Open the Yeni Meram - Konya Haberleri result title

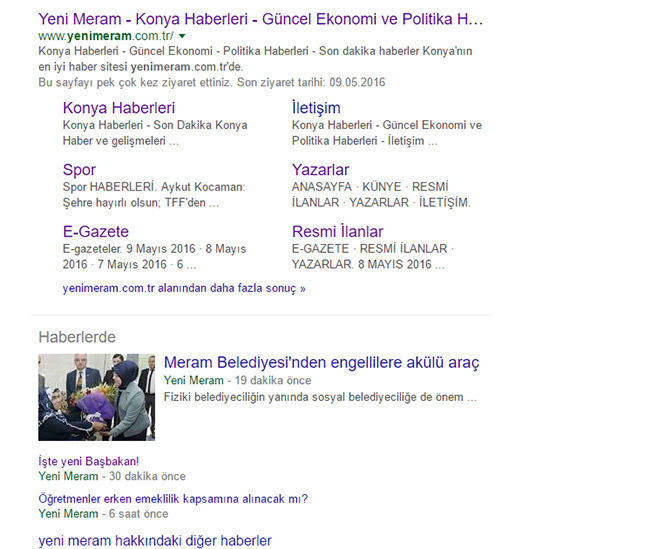pyautogui.click(x=261, y=19)
